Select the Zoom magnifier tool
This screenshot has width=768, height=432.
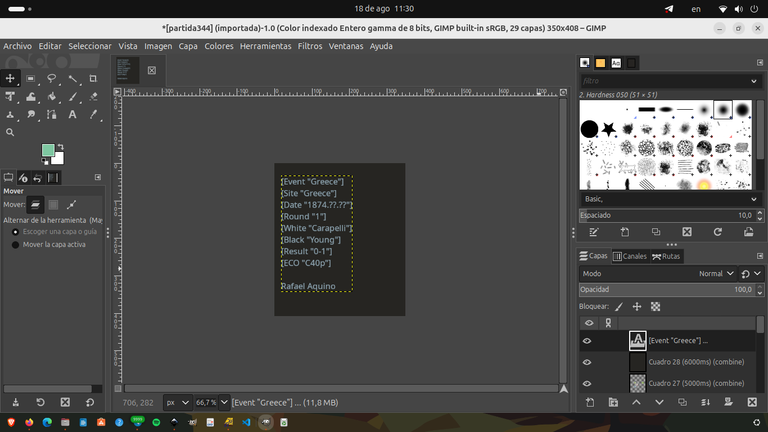(10, 132)
